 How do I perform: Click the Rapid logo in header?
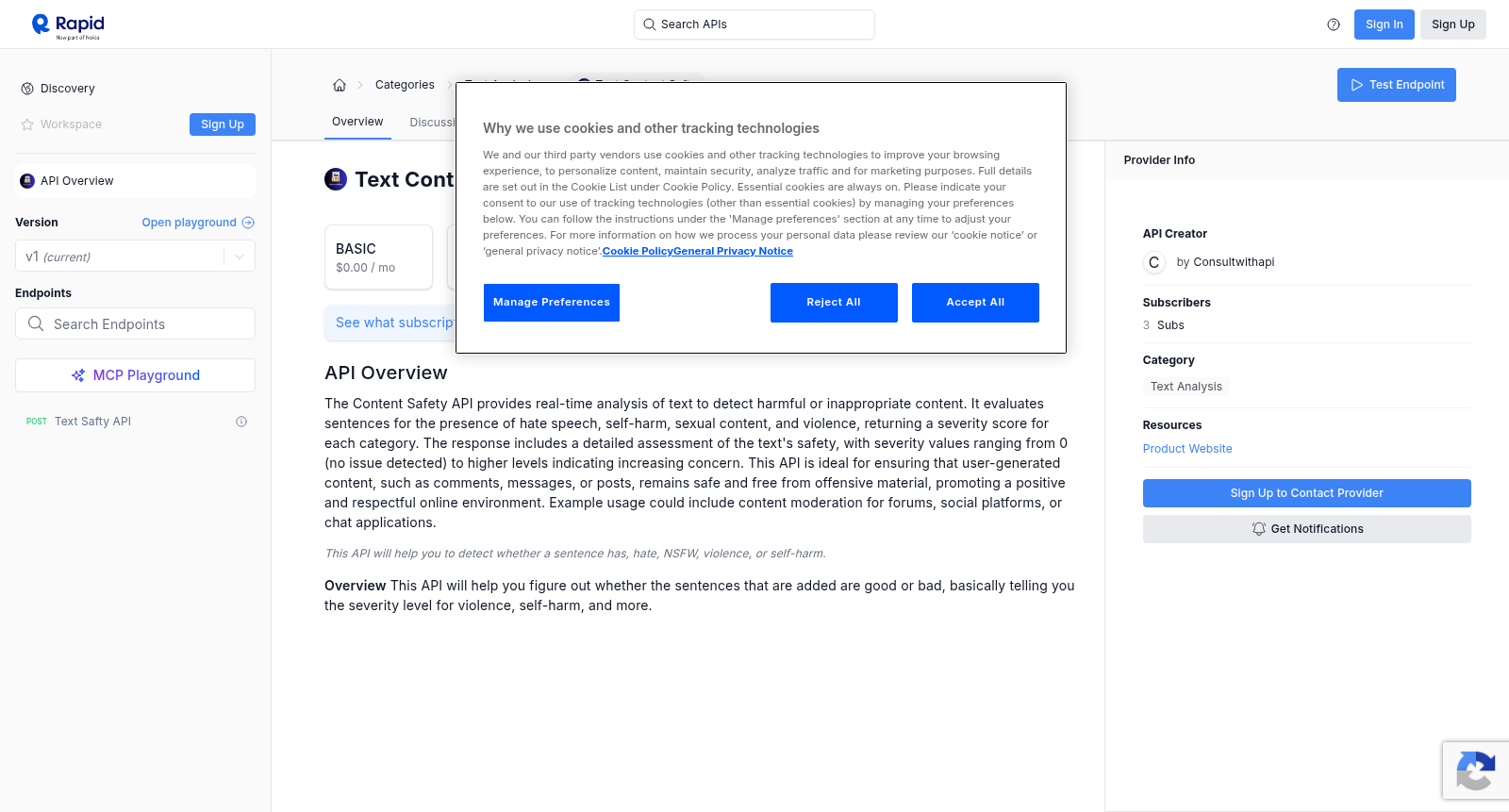pyautogui.click(x=68, y=25)
